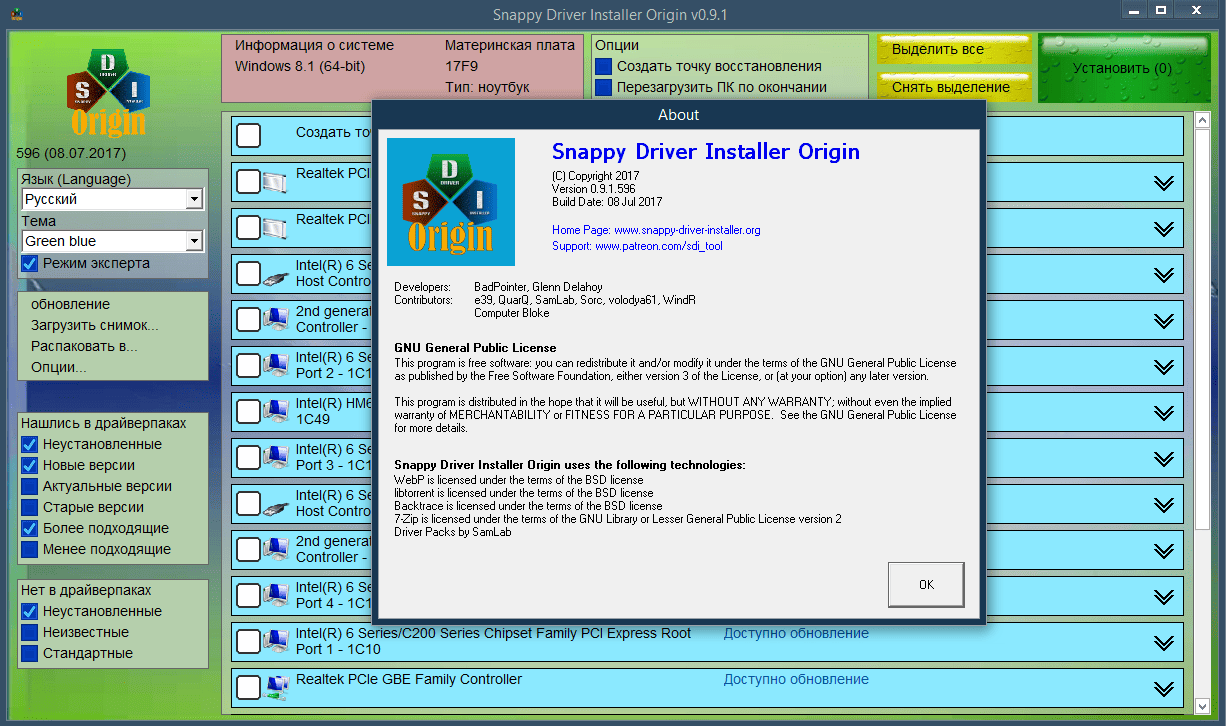The height and width of the screenshot is (726, 1226).
Task: Check 'Старые версии' filter
Action: (30, 507)
